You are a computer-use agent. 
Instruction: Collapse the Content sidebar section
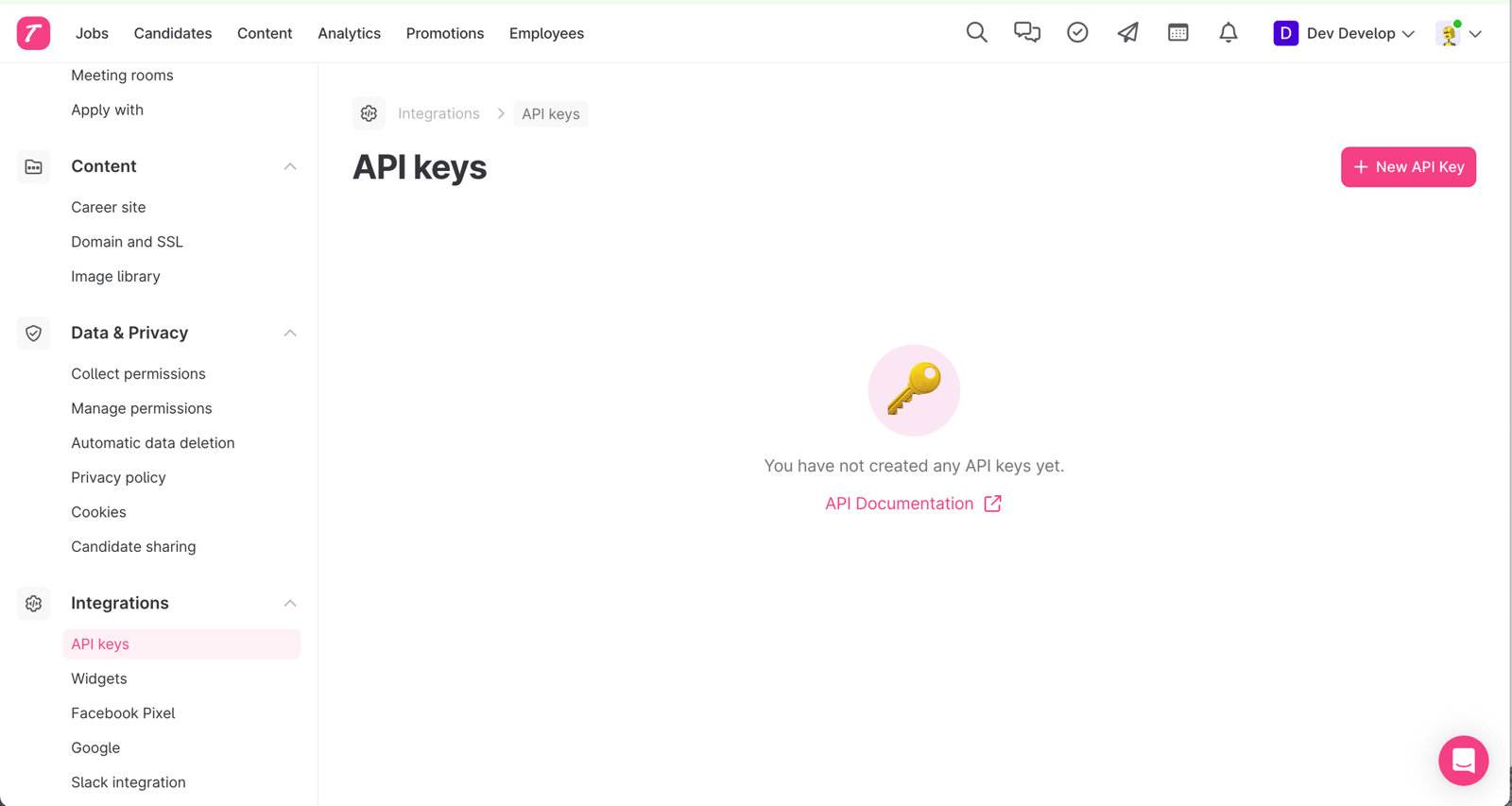tap(290, 166)
